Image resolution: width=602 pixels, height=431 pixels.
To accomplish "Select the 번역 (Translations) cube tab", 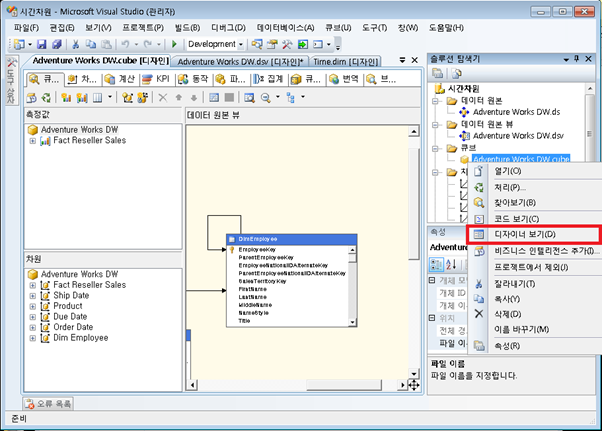I will pos(344,79).
